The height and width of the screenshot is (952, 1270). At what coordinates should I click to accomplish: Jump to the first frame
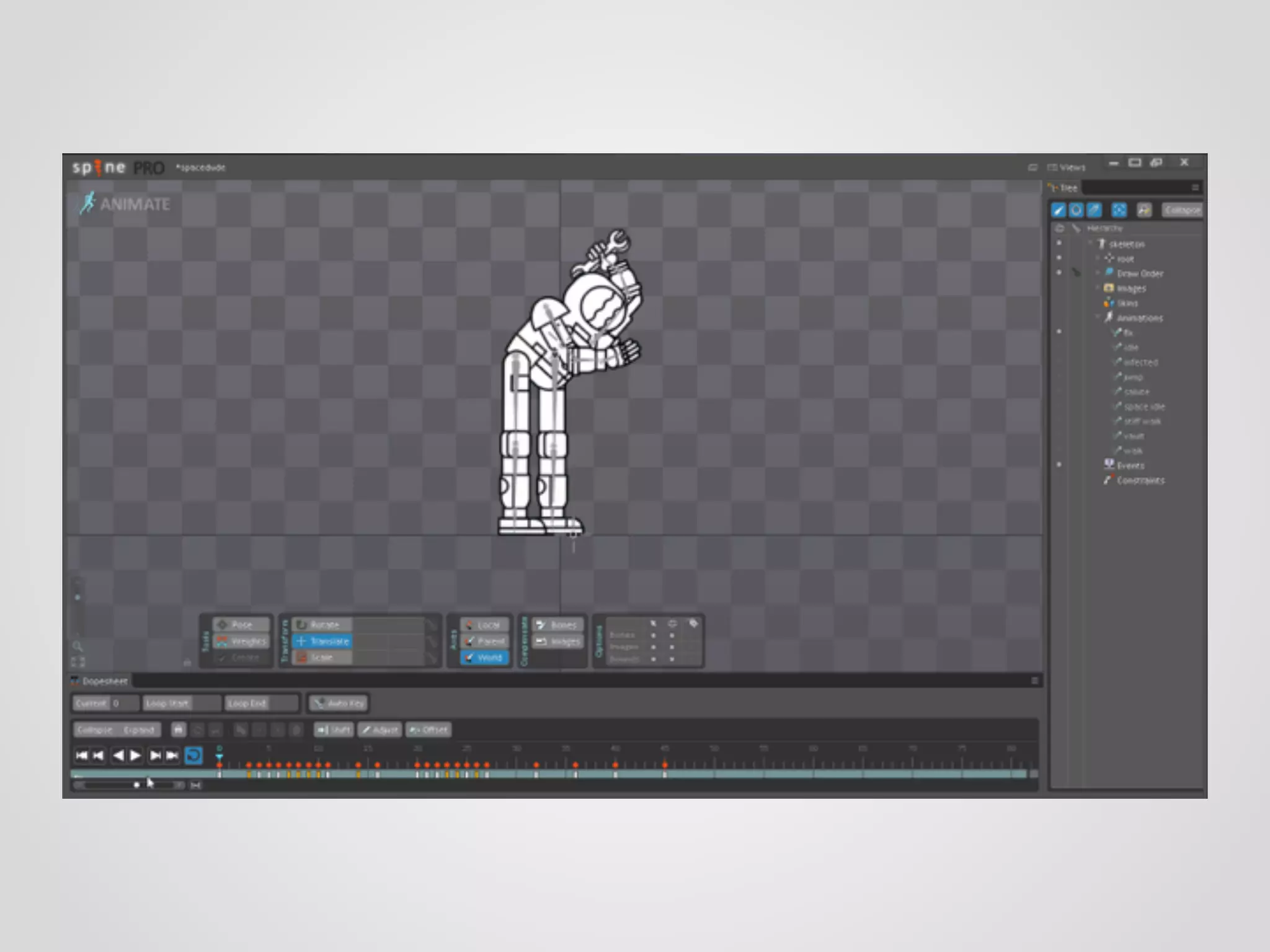[81, 756]
